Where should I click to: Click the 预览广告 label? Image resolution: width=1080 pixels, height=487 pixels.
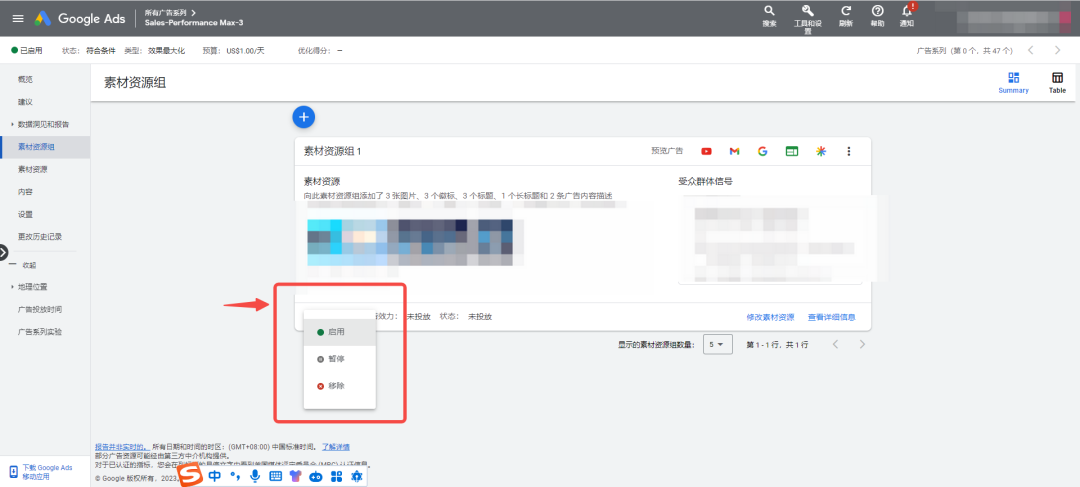tap(667, 152)
